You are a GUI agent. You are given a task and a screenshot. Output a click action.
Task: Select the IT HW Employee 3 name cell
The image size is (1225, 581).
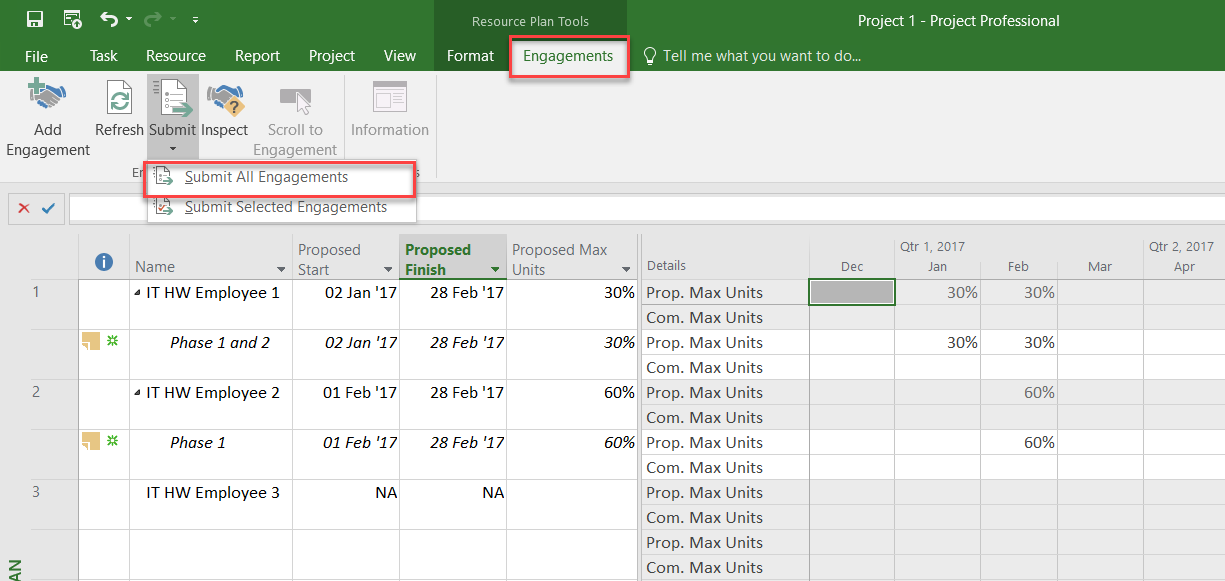212,493
